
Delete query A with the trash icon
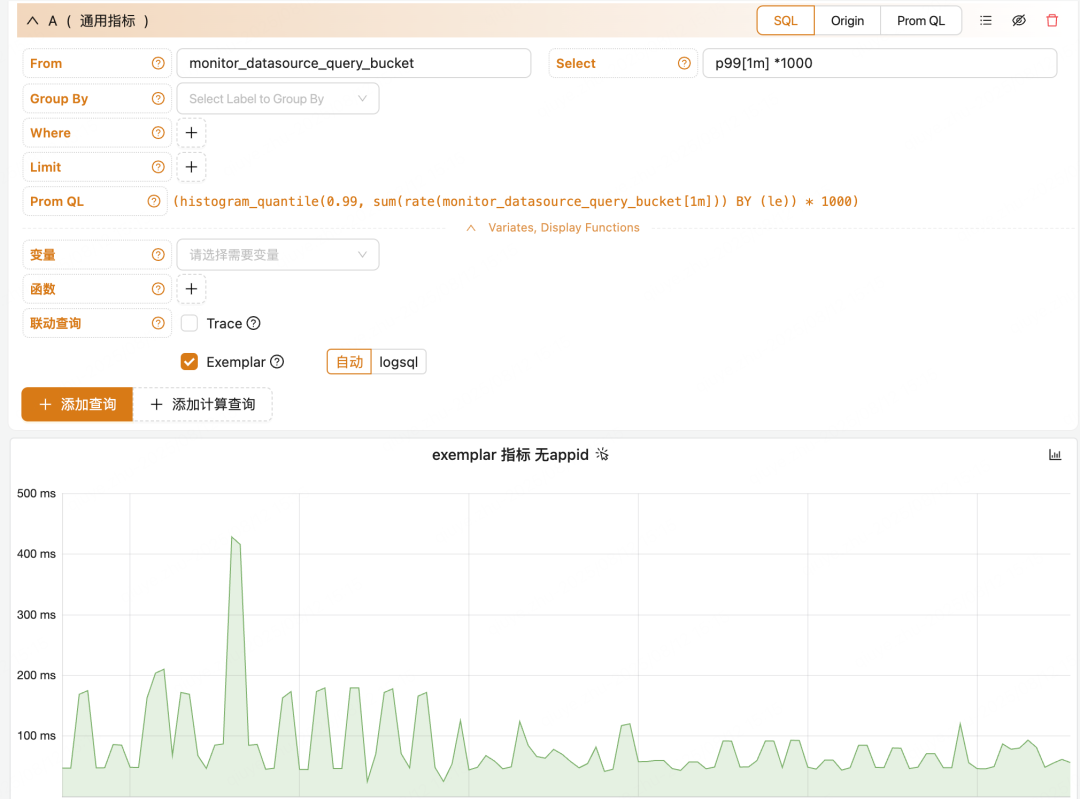1052,21
